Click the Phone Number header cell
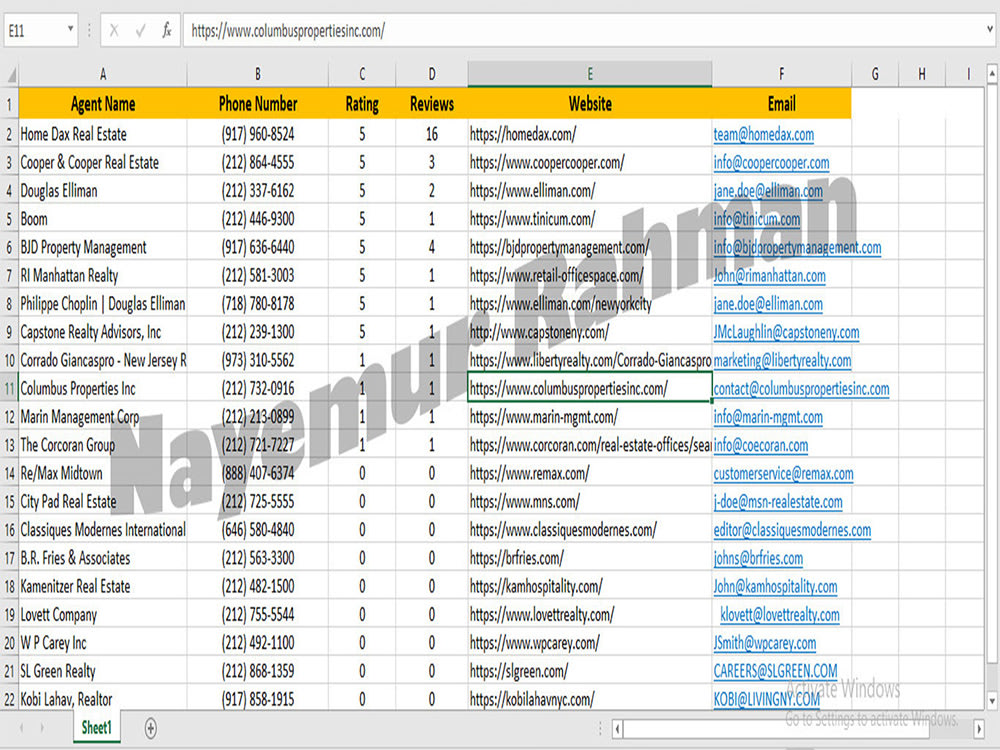Viewport: 1000px width, 750px height. pos(258,104)
